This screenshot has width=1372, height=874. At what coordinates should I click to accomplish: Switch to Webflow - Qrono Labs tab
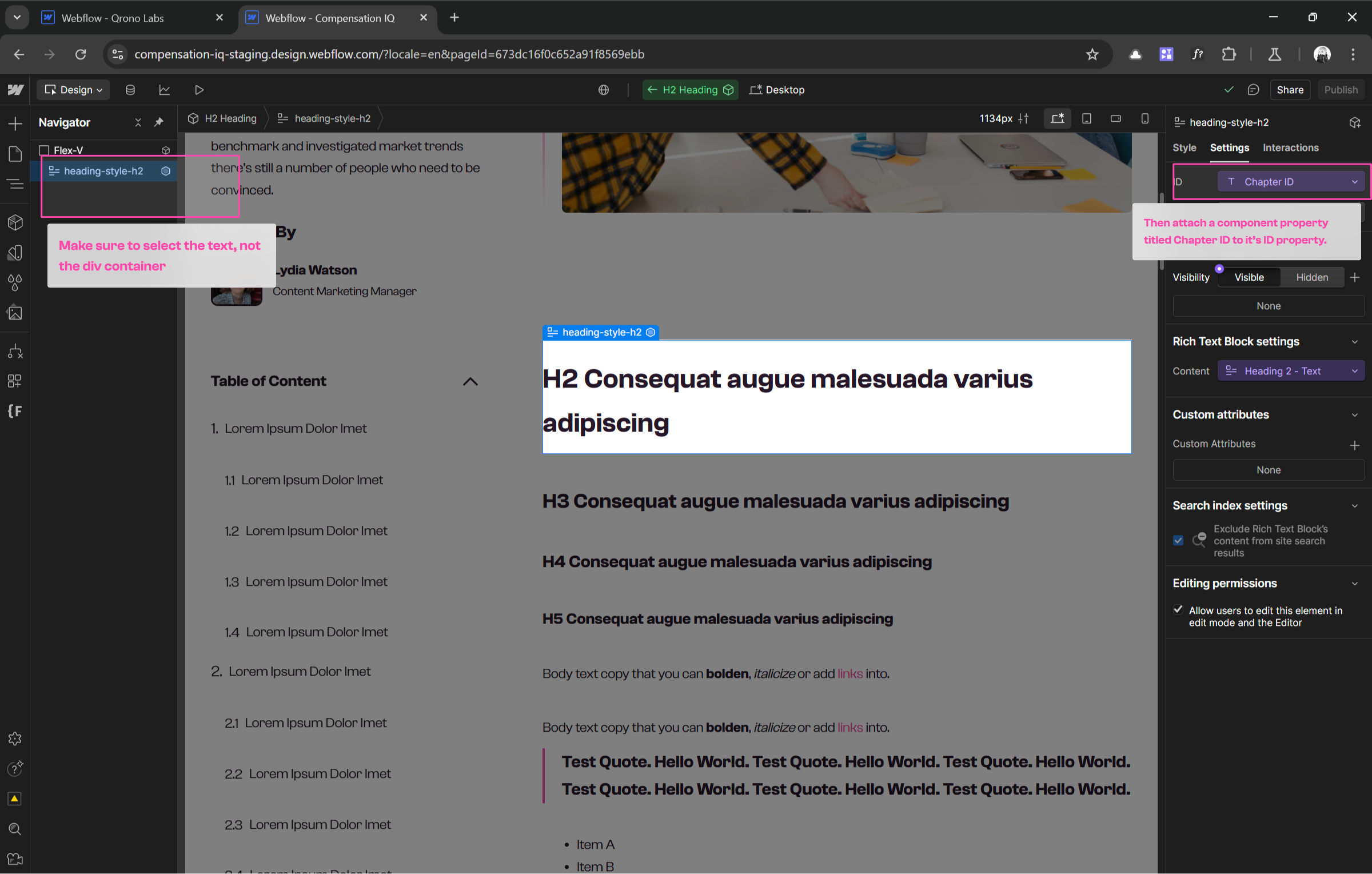(x=133, y=18)
